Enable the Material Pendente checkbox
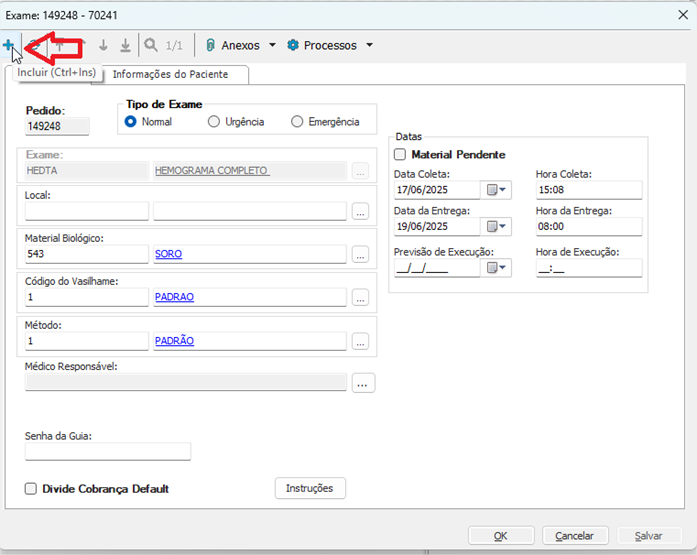Screen dimensions: 697x555 tap(401, 155)
